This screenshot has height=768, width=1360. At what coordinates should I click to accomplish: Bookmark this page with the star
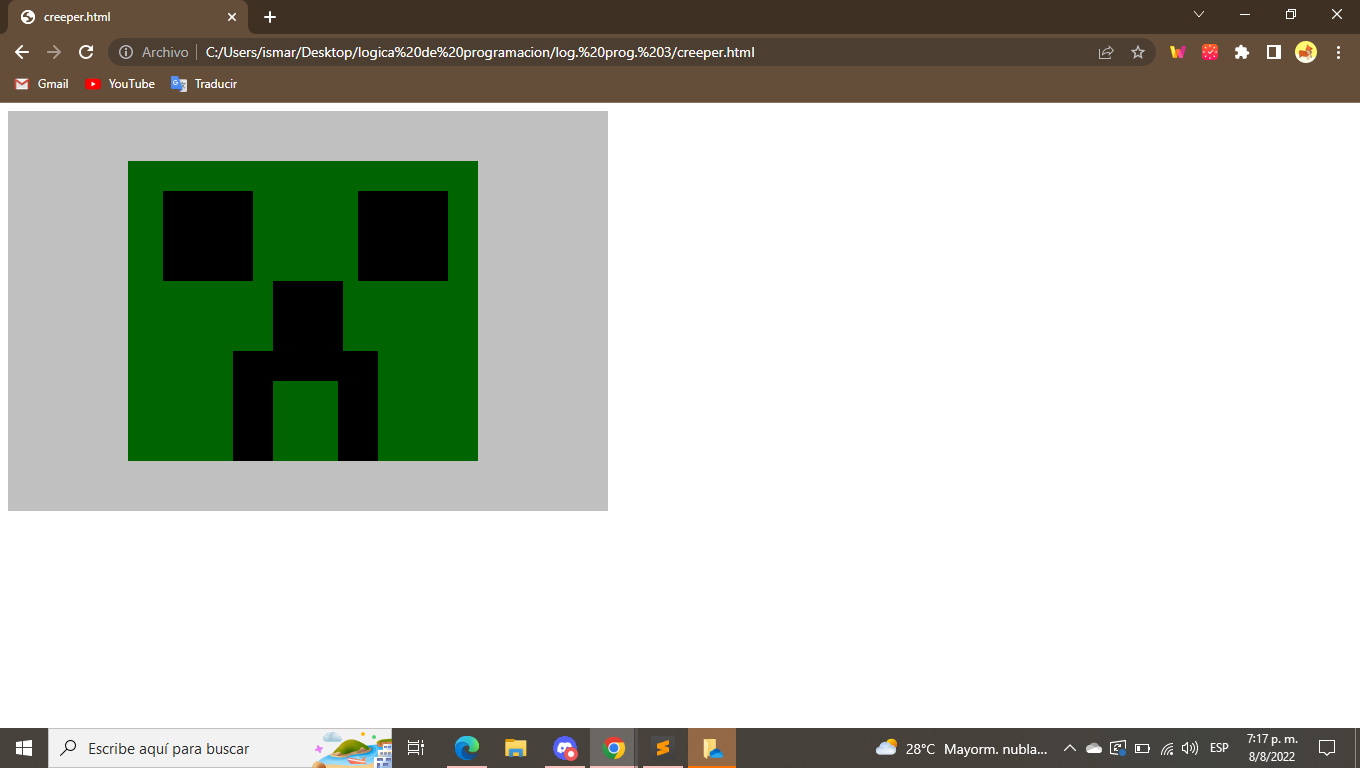coord(1138,52)
